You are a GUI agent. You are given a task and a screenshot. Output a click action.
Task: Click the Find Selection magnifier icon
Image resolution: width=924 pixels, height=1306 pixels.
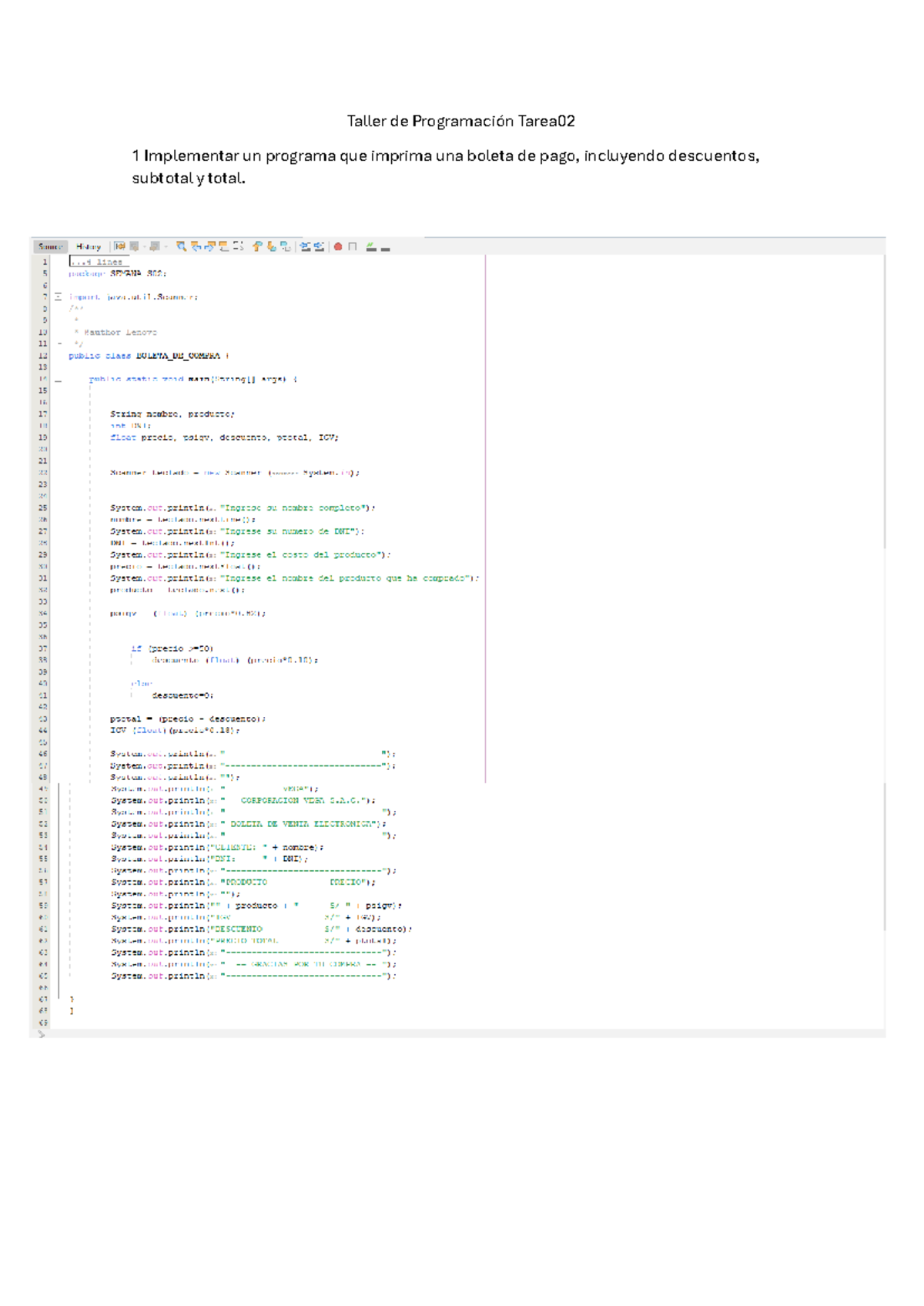click(181, 246)
